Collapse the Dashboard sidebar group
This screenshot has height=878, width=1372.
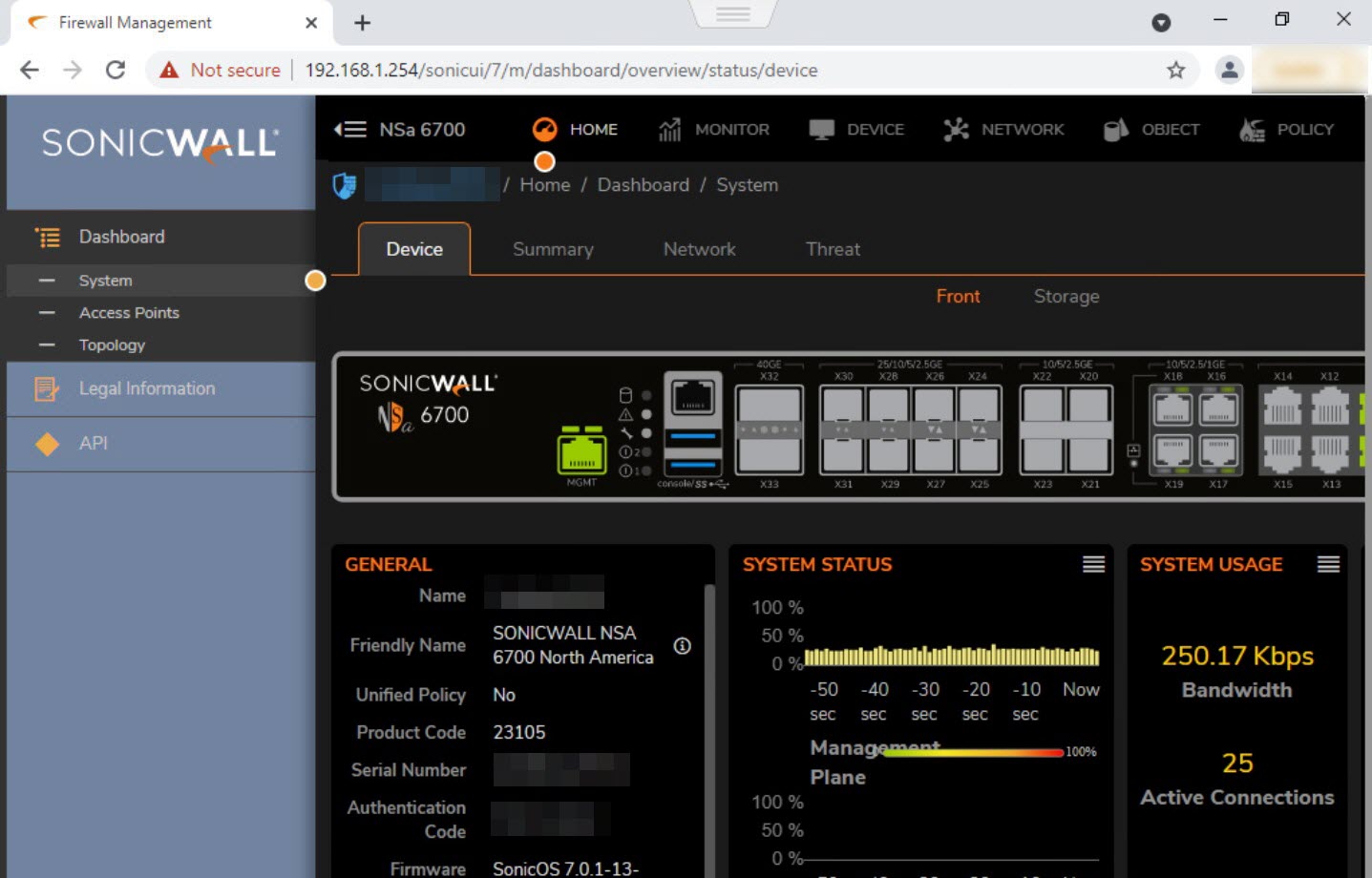(x=121, y=237)
